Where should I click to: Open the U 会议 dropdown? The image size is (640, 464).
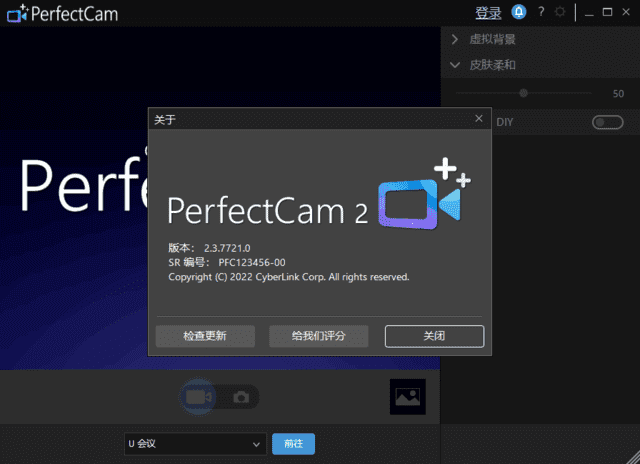pos(194,443)
